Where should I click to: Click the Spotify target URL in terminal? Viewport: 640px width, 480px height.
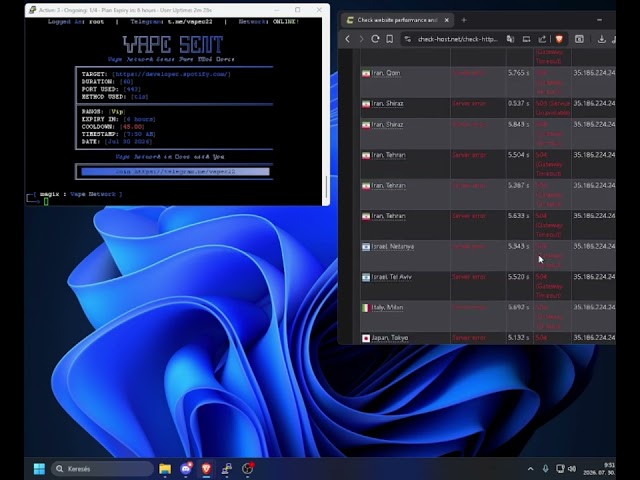(171, 74)
